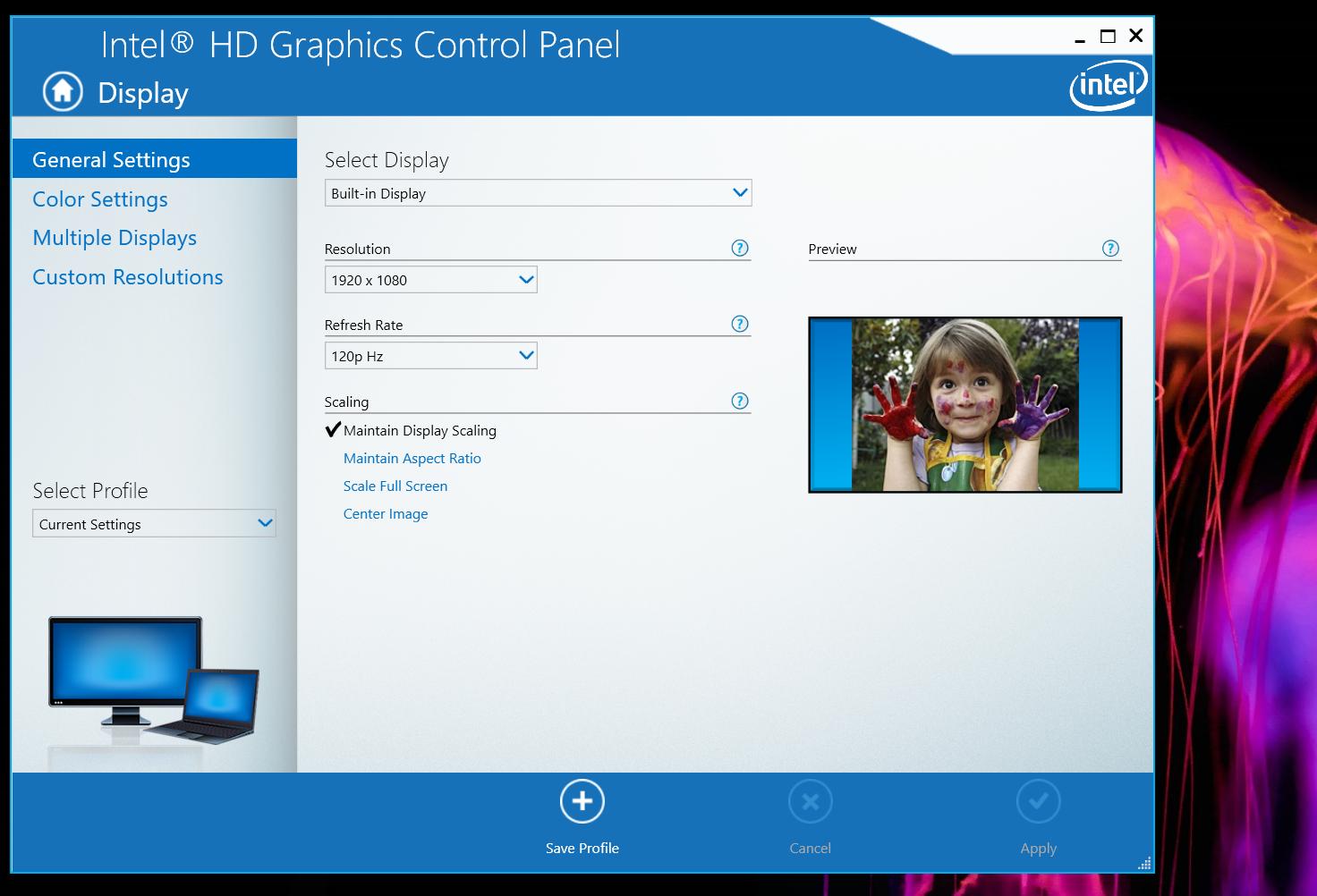Click the monitors illustration in sidebar
Image resolution: width=1317 pixels, height=896 pixels.
pyautogui.click(x=154, y=680)
